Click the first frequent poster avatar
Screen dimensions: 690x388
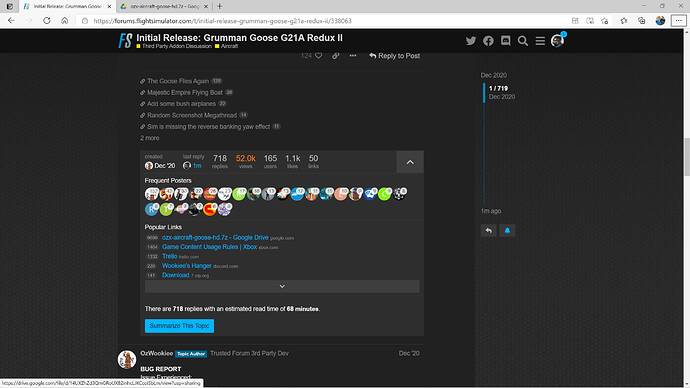(x=151, y=194)
